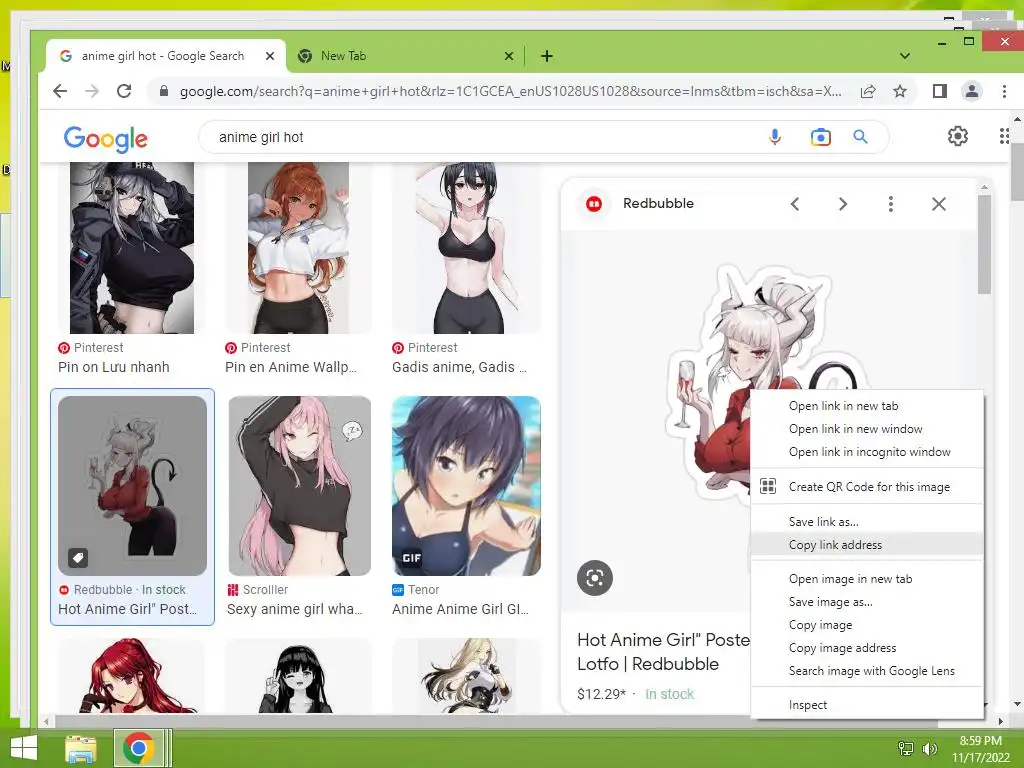Viewport: 1024px width, 768px height.
Task: Click the Chrome taskbar icon
Action: click(138, 748)
